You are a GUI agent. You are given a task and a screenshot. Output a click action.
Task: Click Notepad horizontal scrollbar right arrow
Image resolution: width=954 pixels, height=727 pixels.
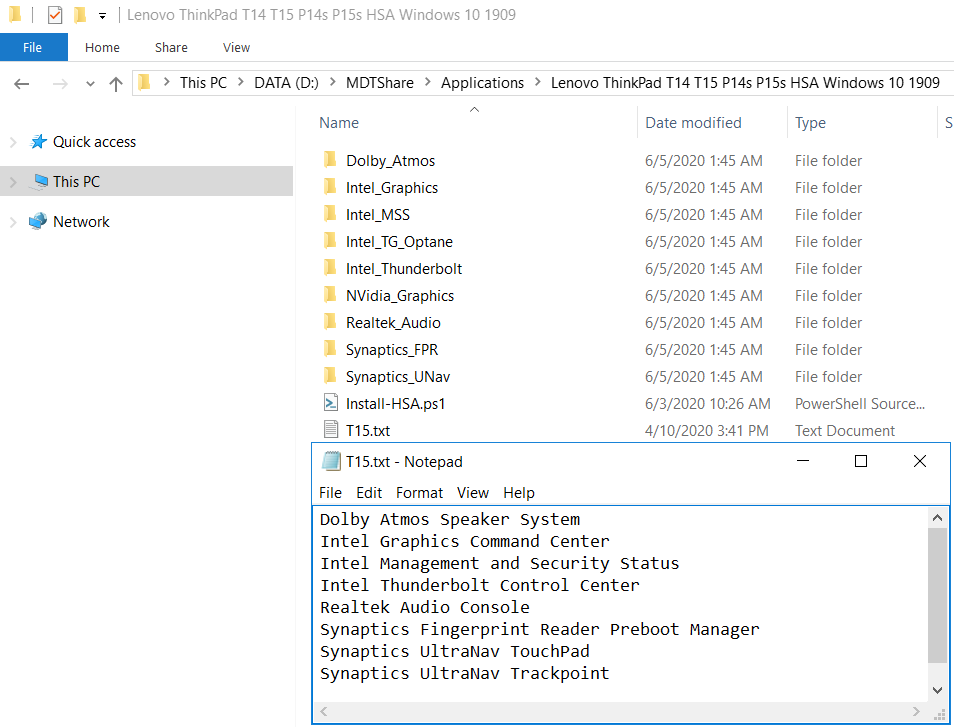(x=916, y=711)
